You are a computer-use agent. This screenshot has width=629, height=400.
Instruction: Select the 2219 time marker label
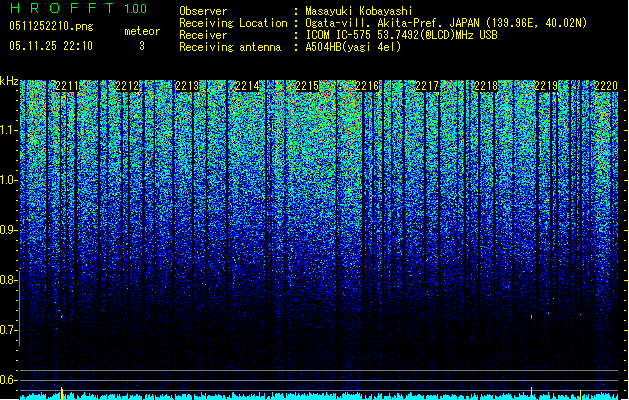click(x=546, y=86)
